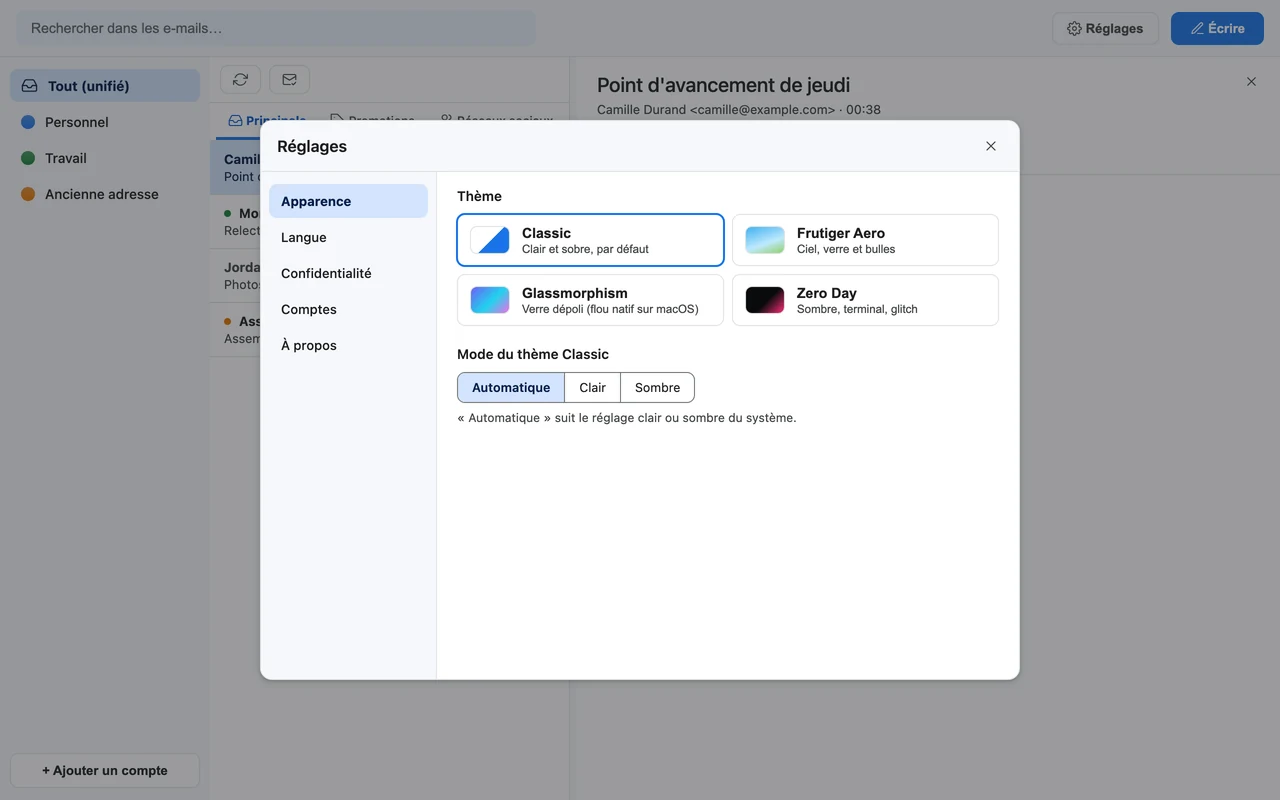The height and width of the screenshot is (800, 1280).
Task: Switch theme mode to Sombre
Action: pyautogui.click(x=657, y=387)
